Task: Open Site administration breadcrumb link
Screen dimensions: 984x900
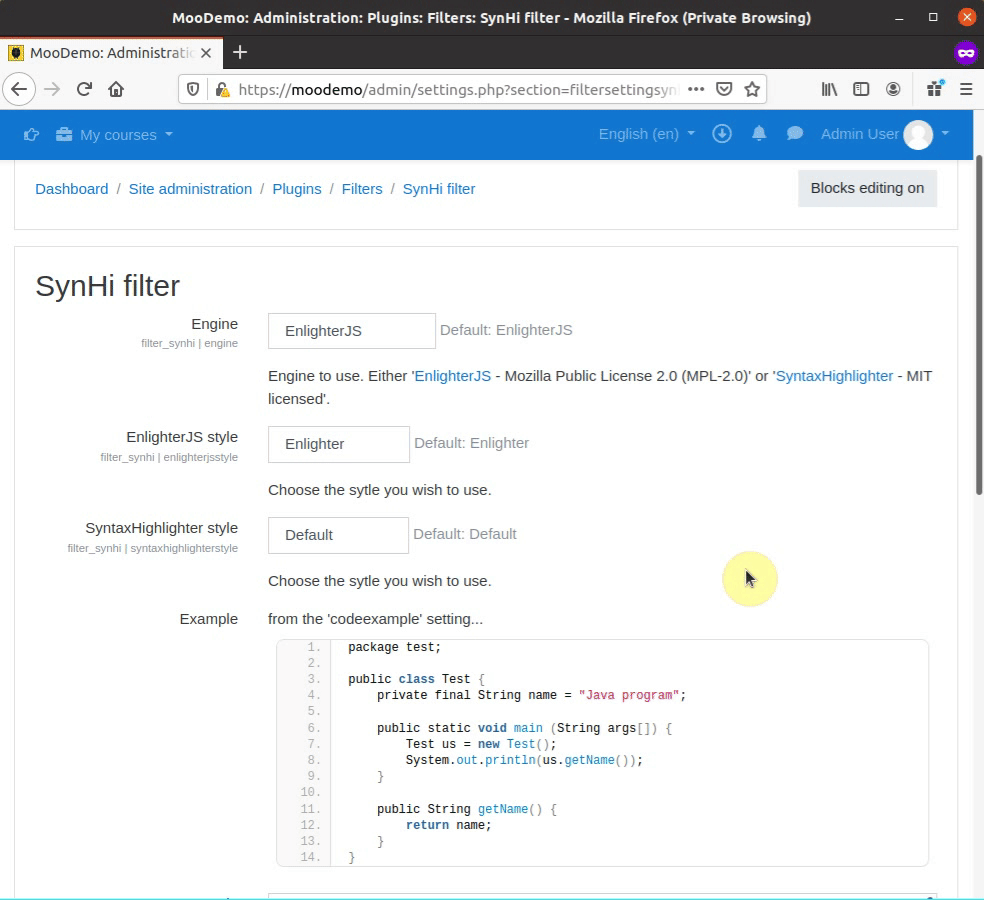Action: click(190, 189)
